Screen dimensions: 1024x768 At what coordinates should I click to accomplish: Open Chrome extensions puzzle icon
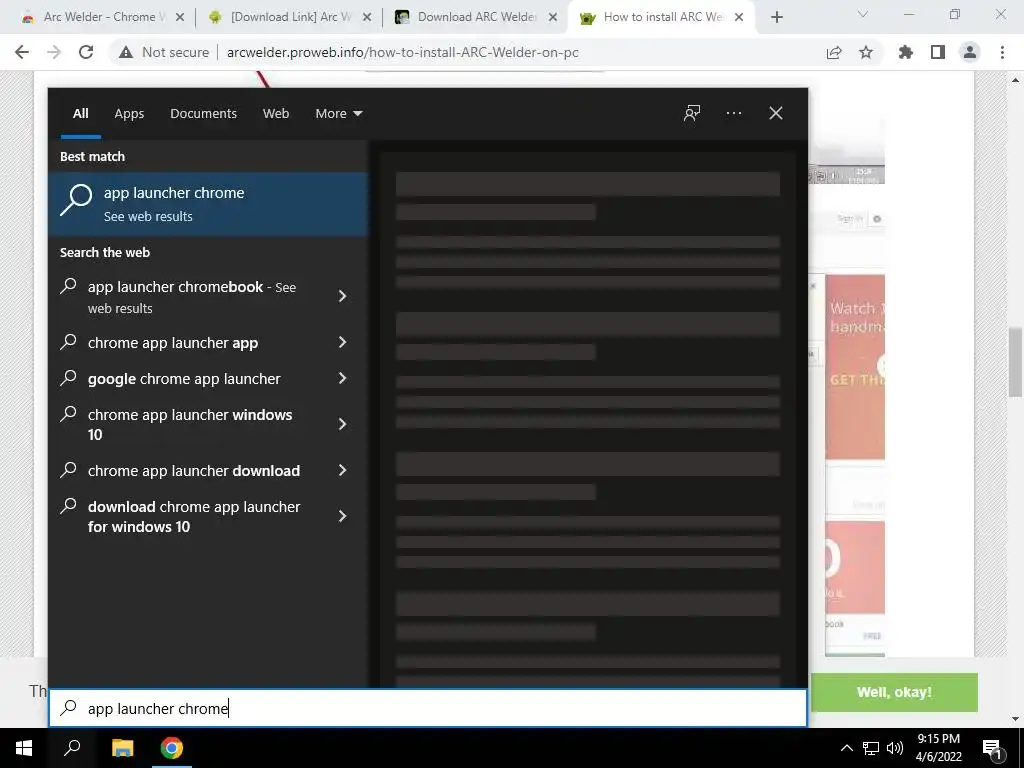[905, 52]
